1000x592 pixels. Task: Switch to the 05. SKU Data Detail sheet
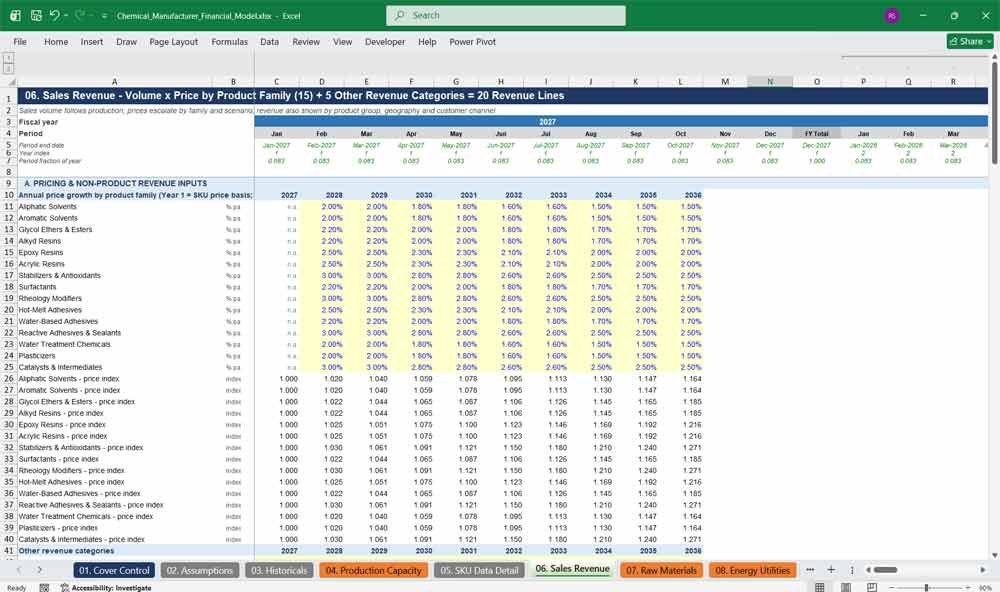pos(480,570)
